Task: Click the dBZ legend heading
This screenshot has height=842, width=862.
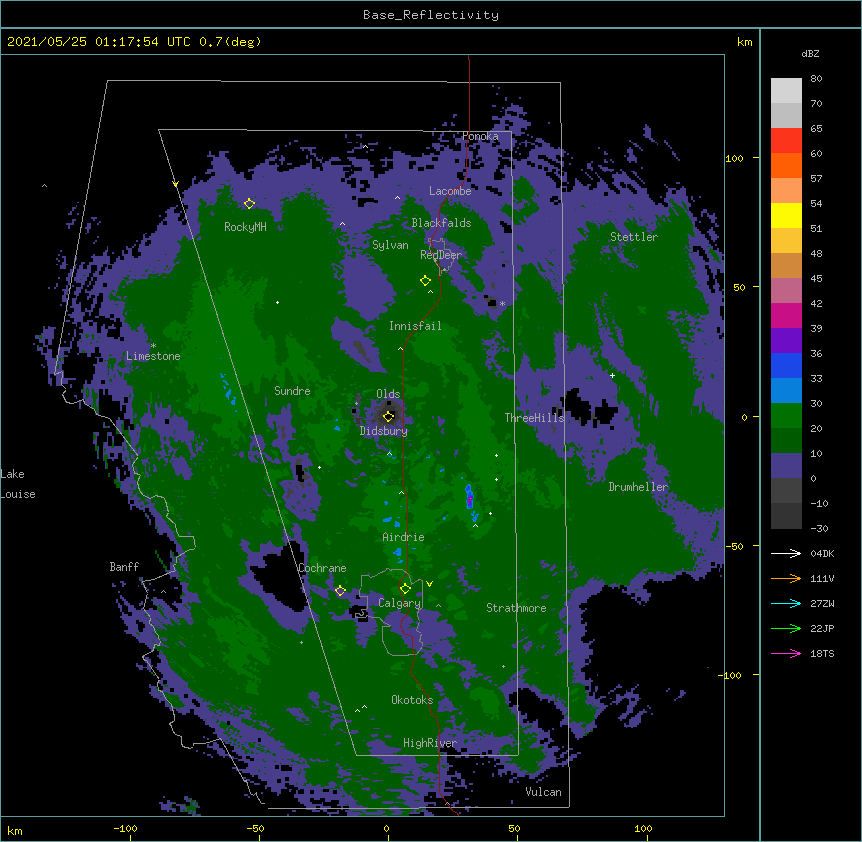Action: point(810,53)
